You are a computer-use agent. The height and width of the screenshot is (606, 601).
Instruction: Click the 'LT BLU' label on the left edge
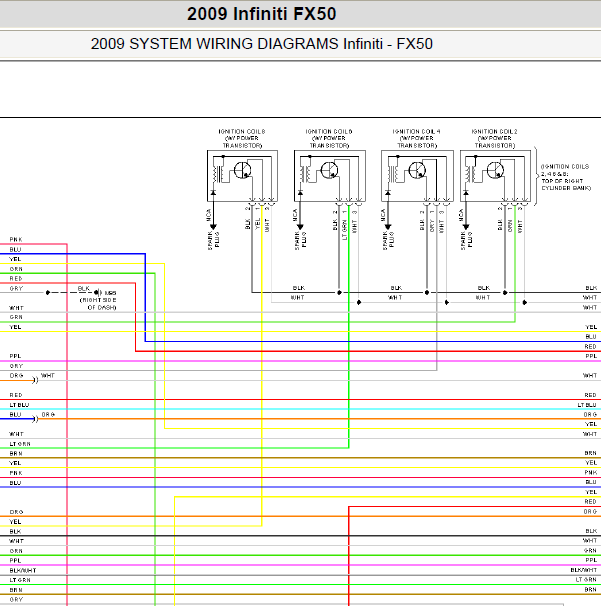19,405
